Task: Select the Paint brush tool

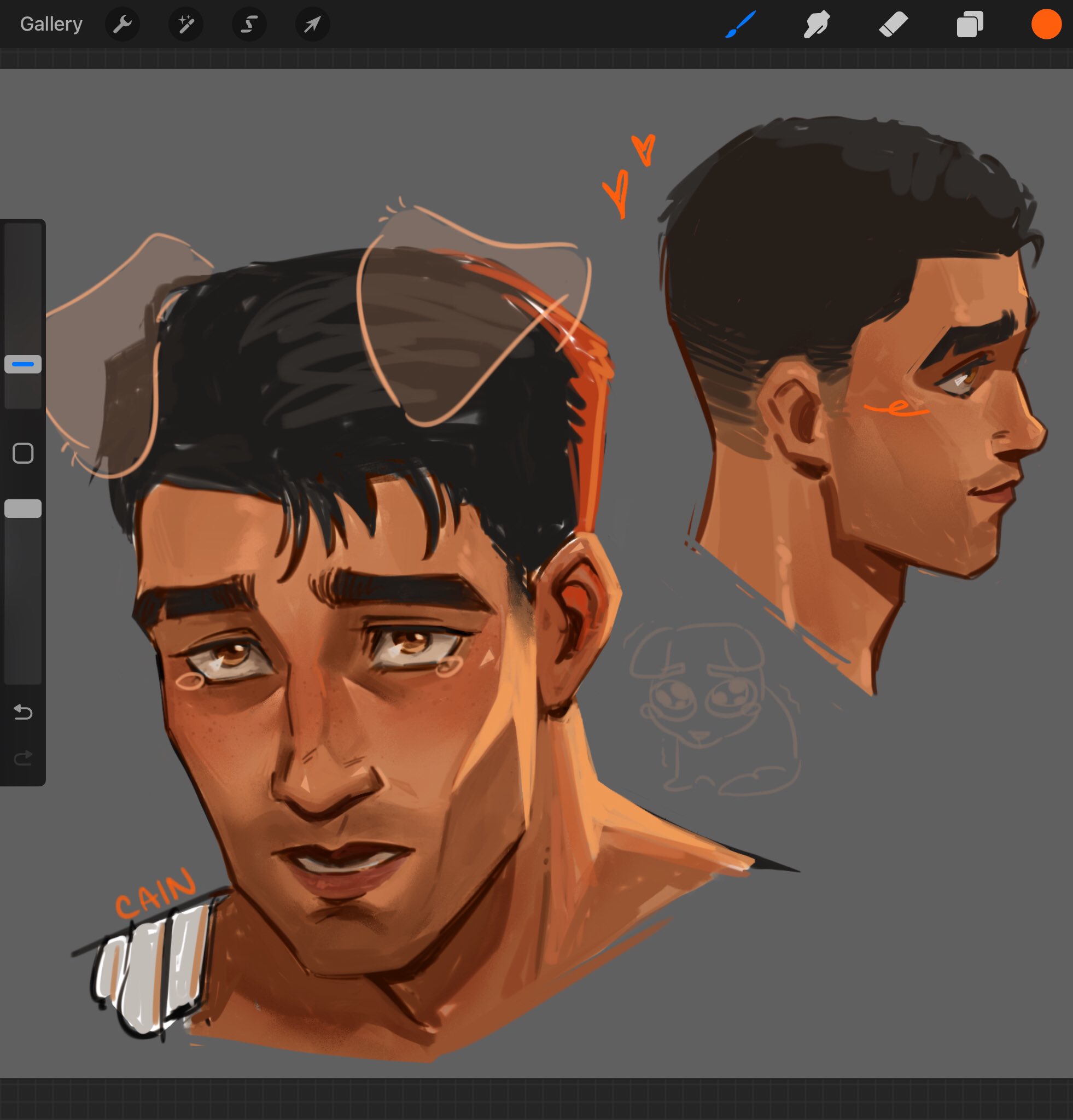Action: click(x=740, y=25)
